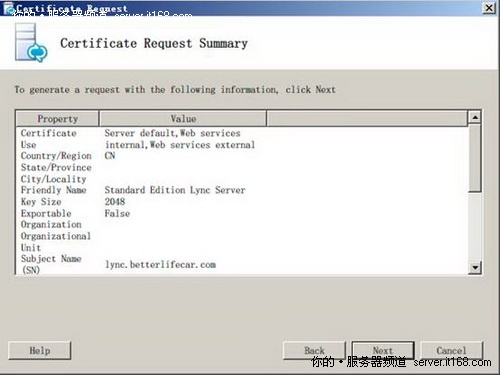Click the server certificate icon in header
Screen dimensions: 500x375
tap(31, 42)
